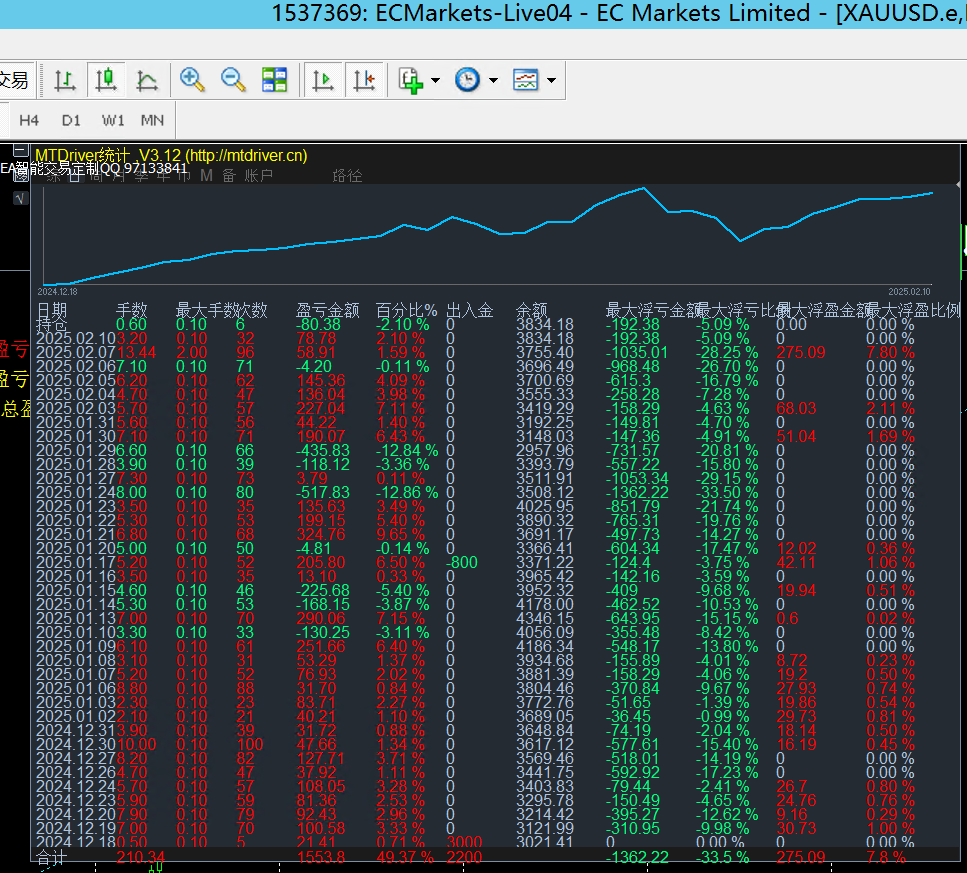The height and width of the screenshot is (873, 967).
Task: Click the indicators list add icon
Action: tap(410, 80)
